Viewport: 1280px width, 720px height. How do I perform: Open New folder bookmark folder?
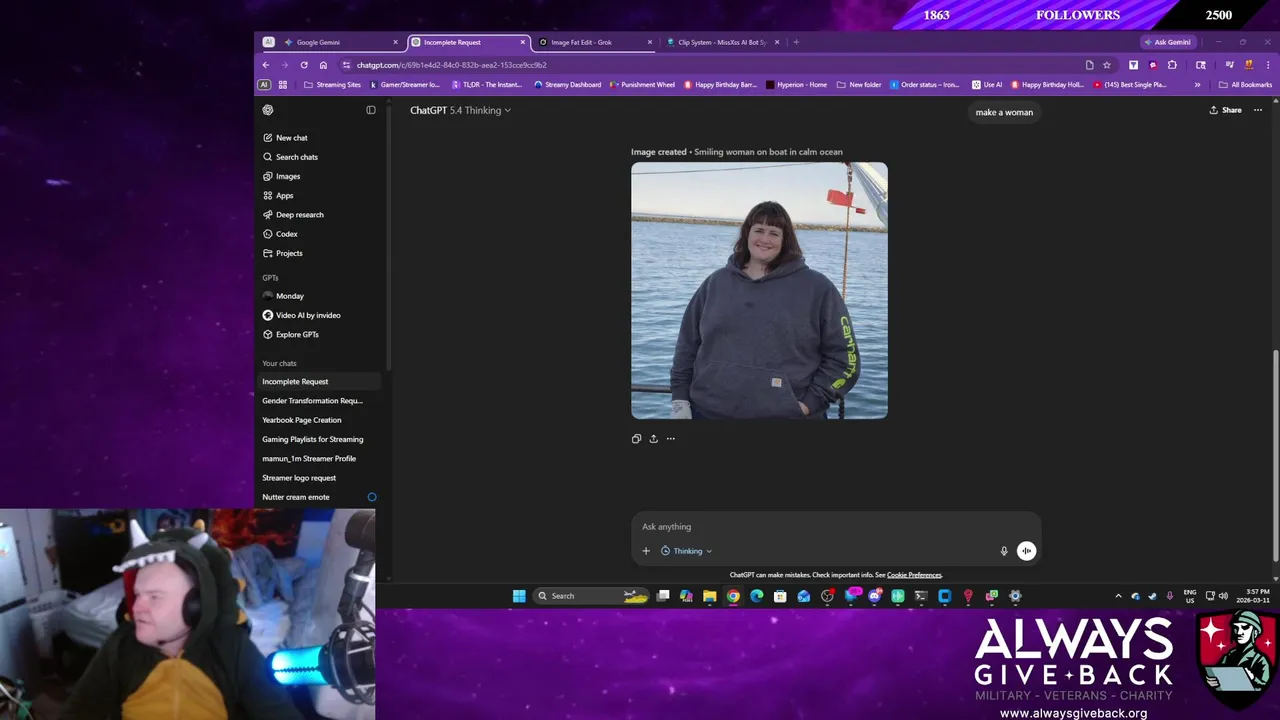pyautogui.click(x=859, y=85)
